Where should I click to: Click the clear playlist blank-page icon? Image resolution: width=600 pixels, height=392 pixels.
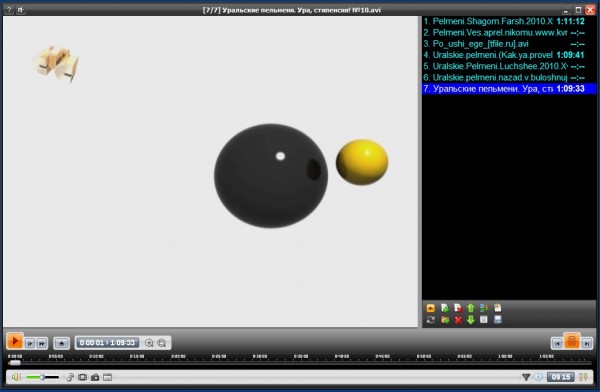pos(484,320)
